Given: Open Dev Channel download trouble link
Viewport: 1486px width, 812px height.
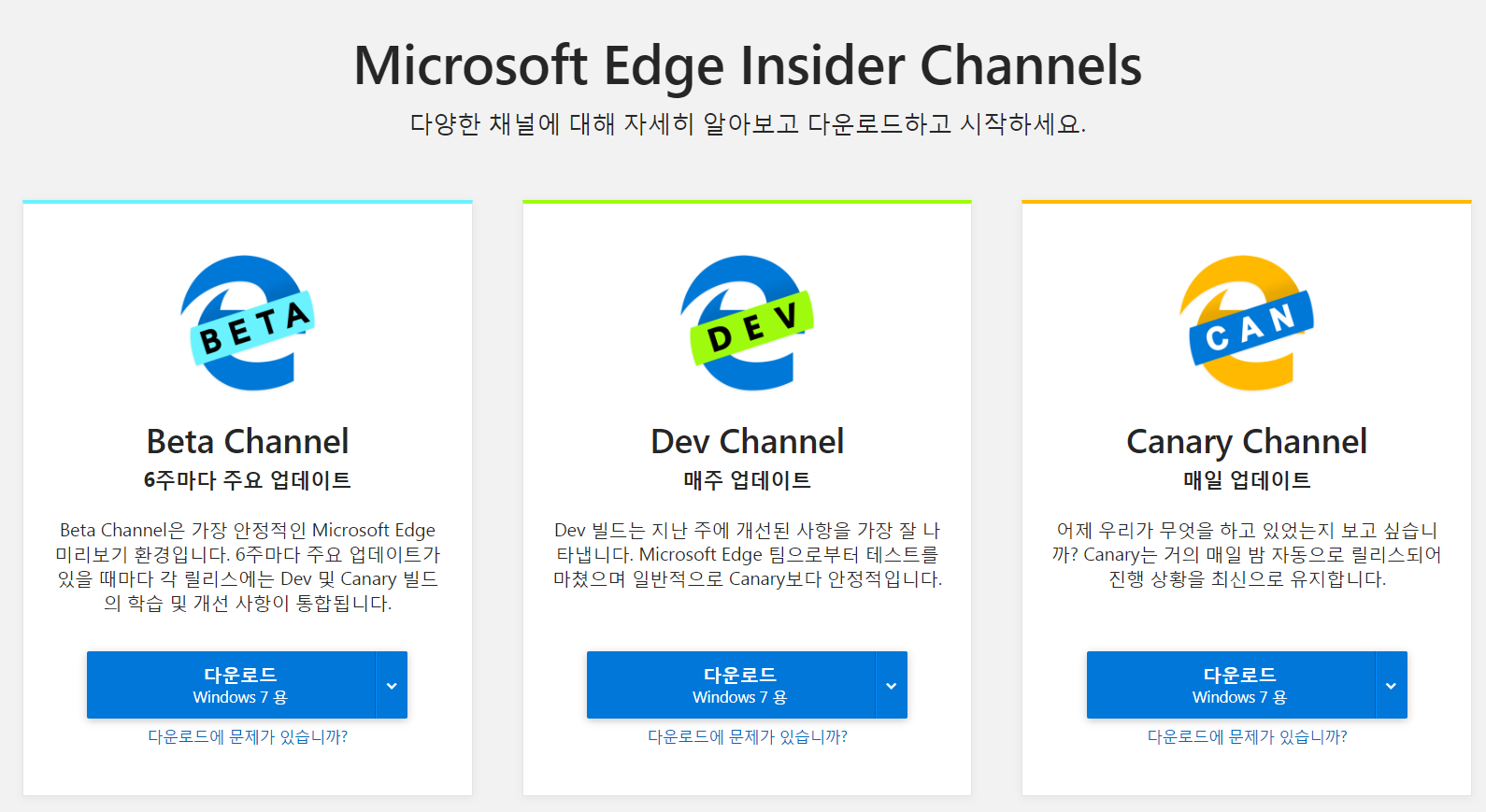Looking at the screenshot, I should click(748, 737).
